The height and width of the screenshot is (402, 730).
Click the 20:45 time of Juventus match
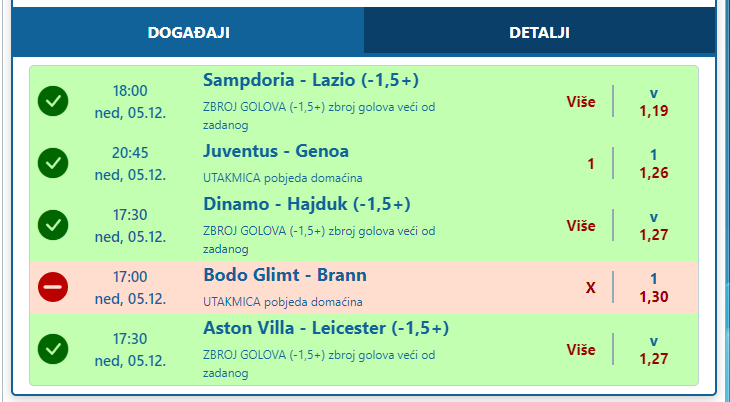(x=130, y=153)
